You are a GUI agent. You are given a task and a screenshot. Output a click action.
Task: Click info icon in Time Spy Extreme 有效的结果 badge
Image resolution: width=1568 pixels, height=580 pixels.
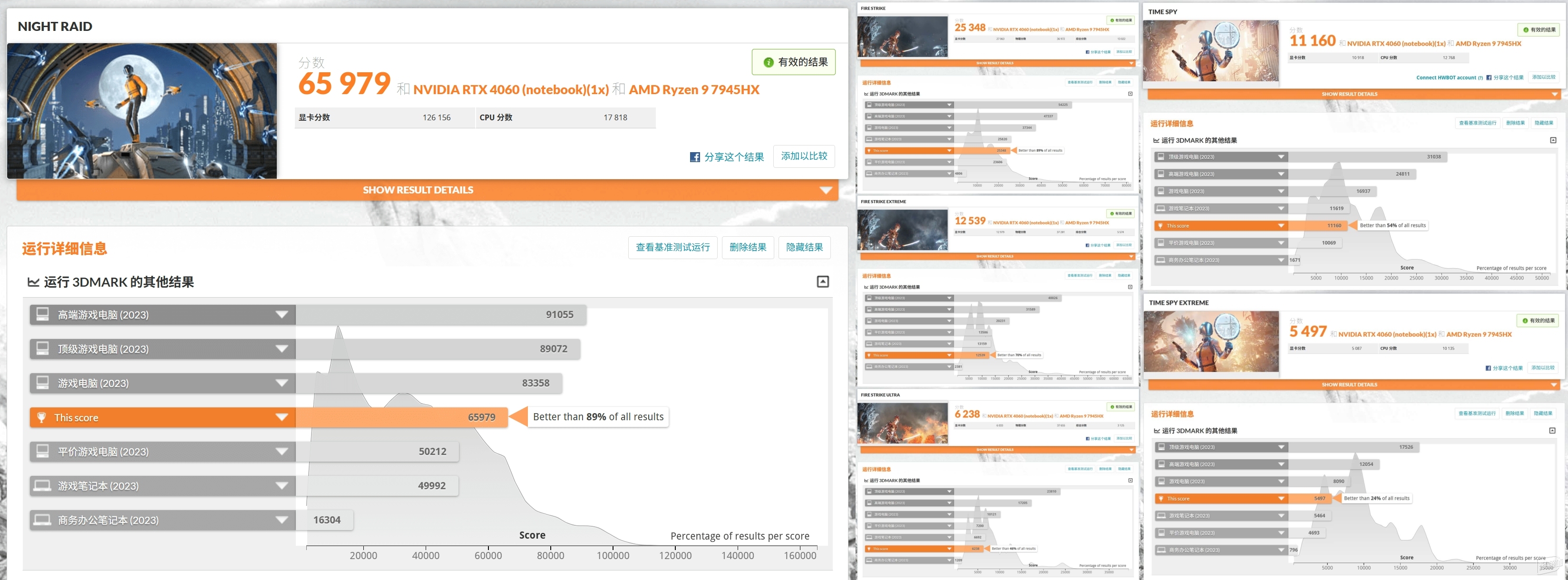[1525, 321]
